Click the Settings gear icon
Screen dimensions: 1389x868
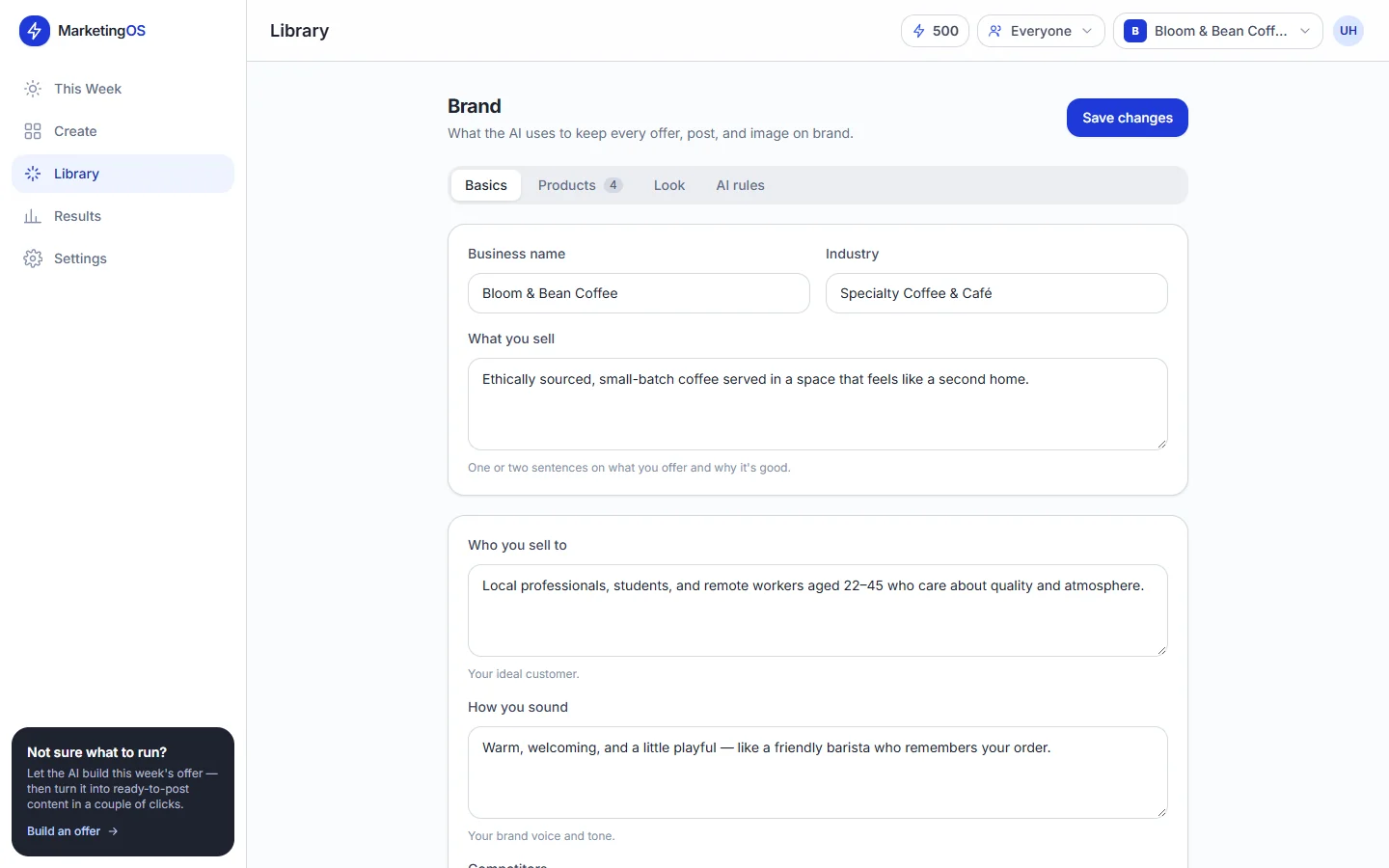[33, 258]
